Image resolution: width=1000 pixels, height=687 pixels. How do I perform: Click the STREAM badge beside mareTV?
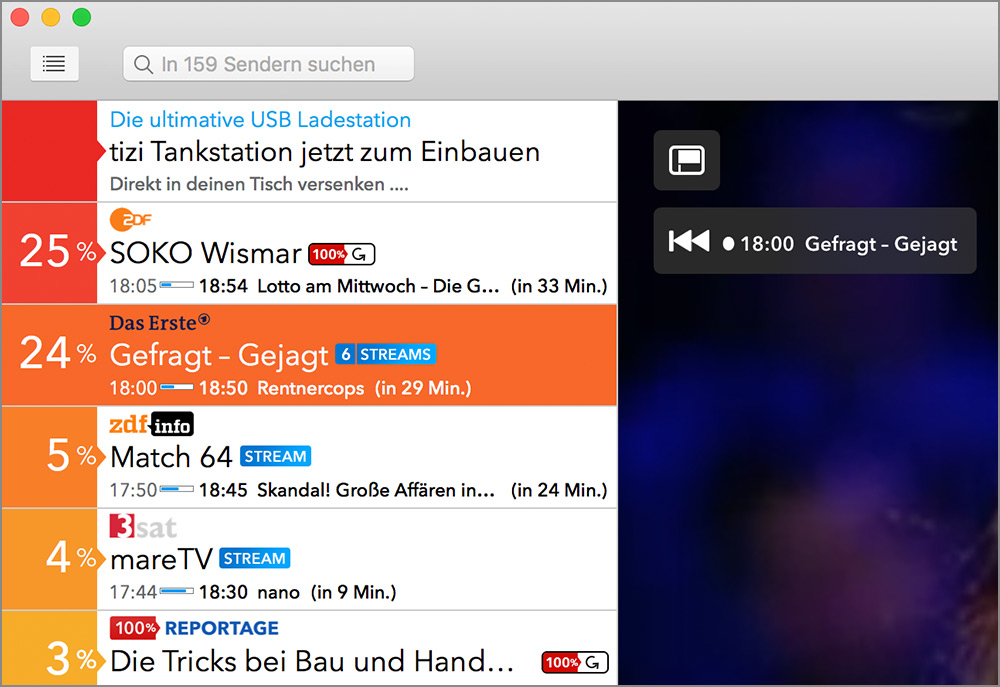pos(254,558)
